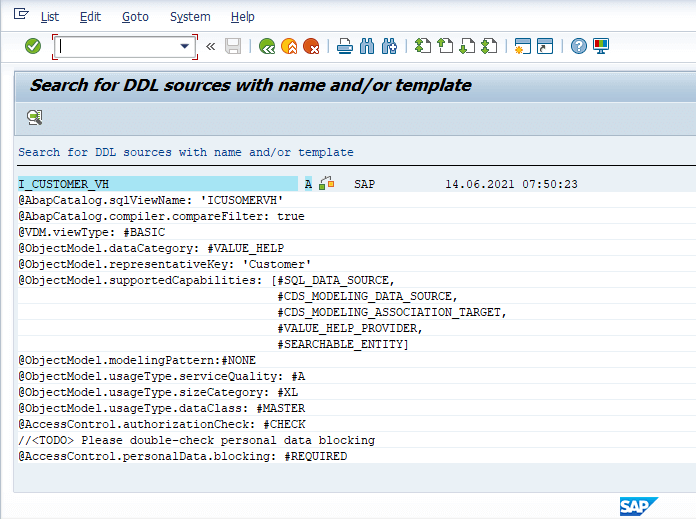Select the I_CUSTOMER_VH result row
This screenshot has width=696, height=519.
[x=158, y=184]
